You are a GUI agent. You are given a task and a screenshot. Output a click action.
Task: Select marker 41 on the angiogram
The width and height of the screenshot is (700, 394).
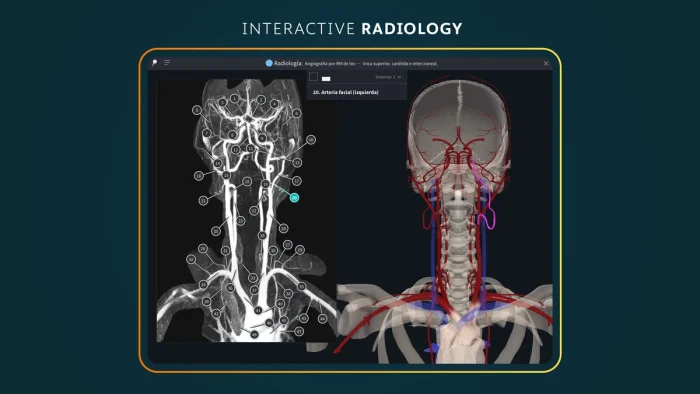pyautogui.click(x=258, y=310)
